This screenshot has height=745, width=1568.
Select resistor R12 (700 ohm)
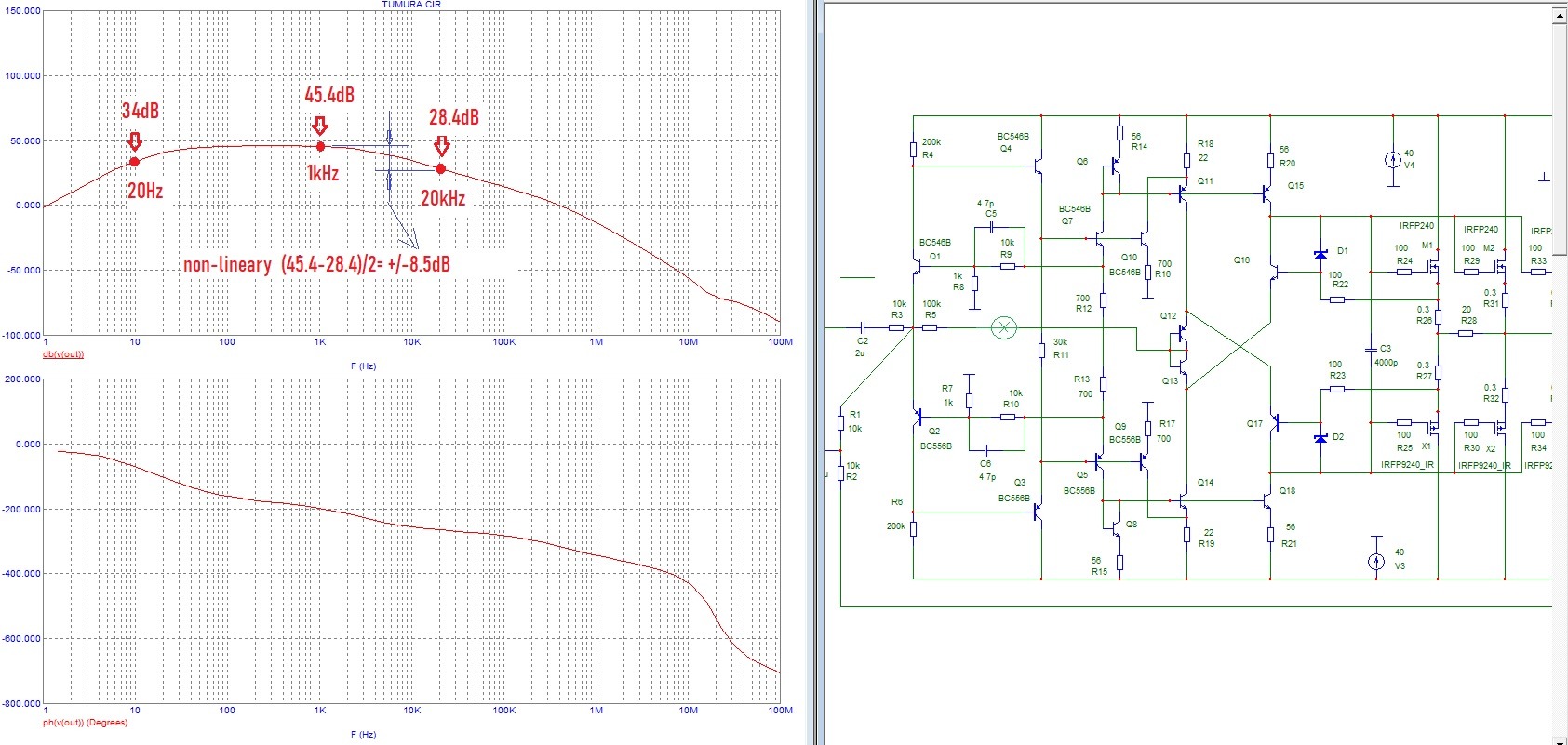tap(1103, 300)
